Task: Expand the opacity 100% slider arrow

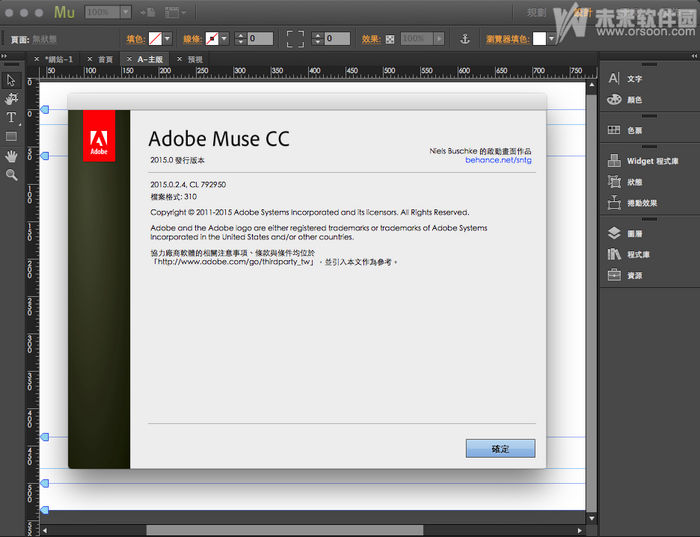Action: [x=439, y=39]
